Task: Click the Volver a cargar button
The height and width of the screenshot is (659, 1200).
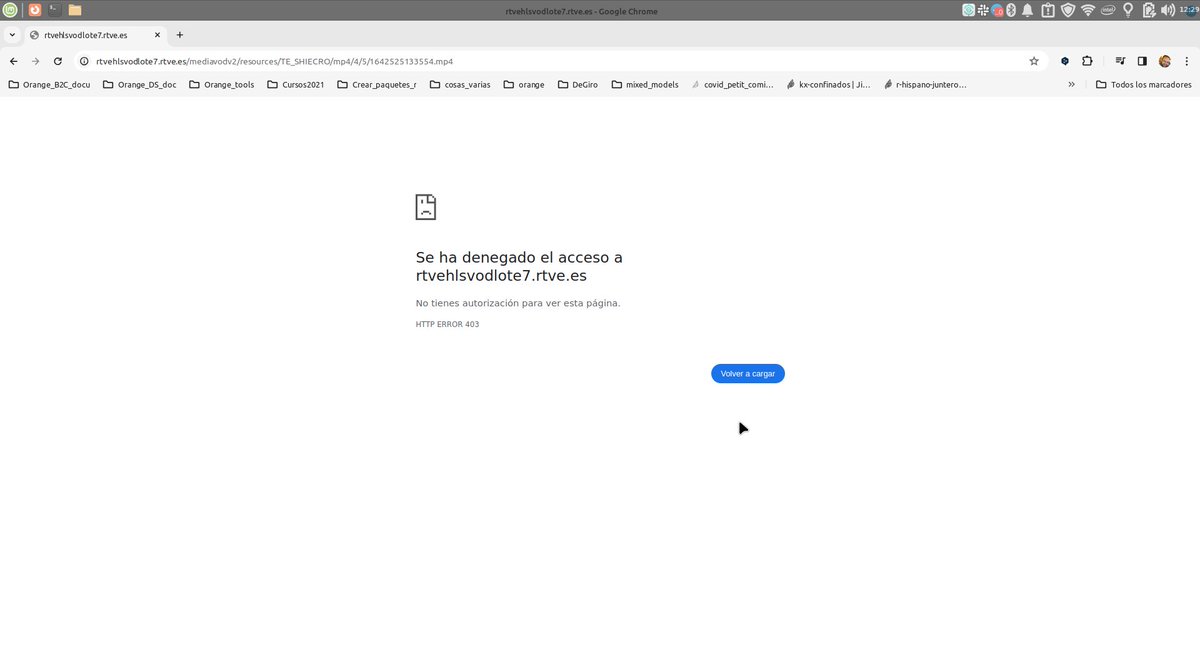Action: point(748,373)
